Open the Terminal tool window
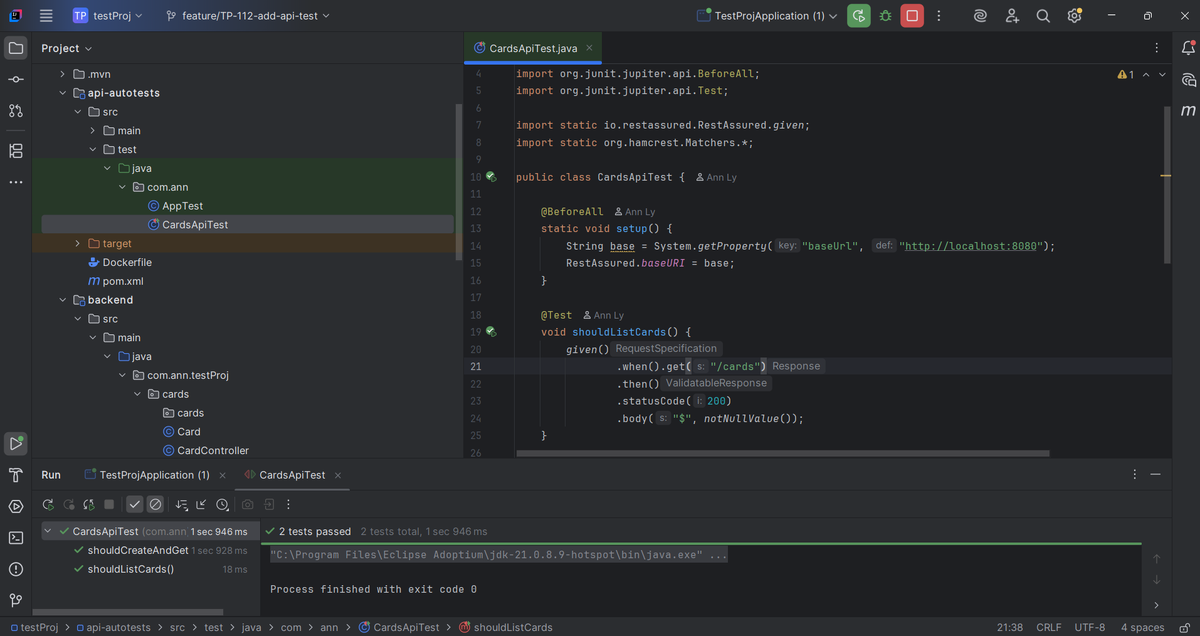This screenshot has height=636, width=1200. (16, 538)
